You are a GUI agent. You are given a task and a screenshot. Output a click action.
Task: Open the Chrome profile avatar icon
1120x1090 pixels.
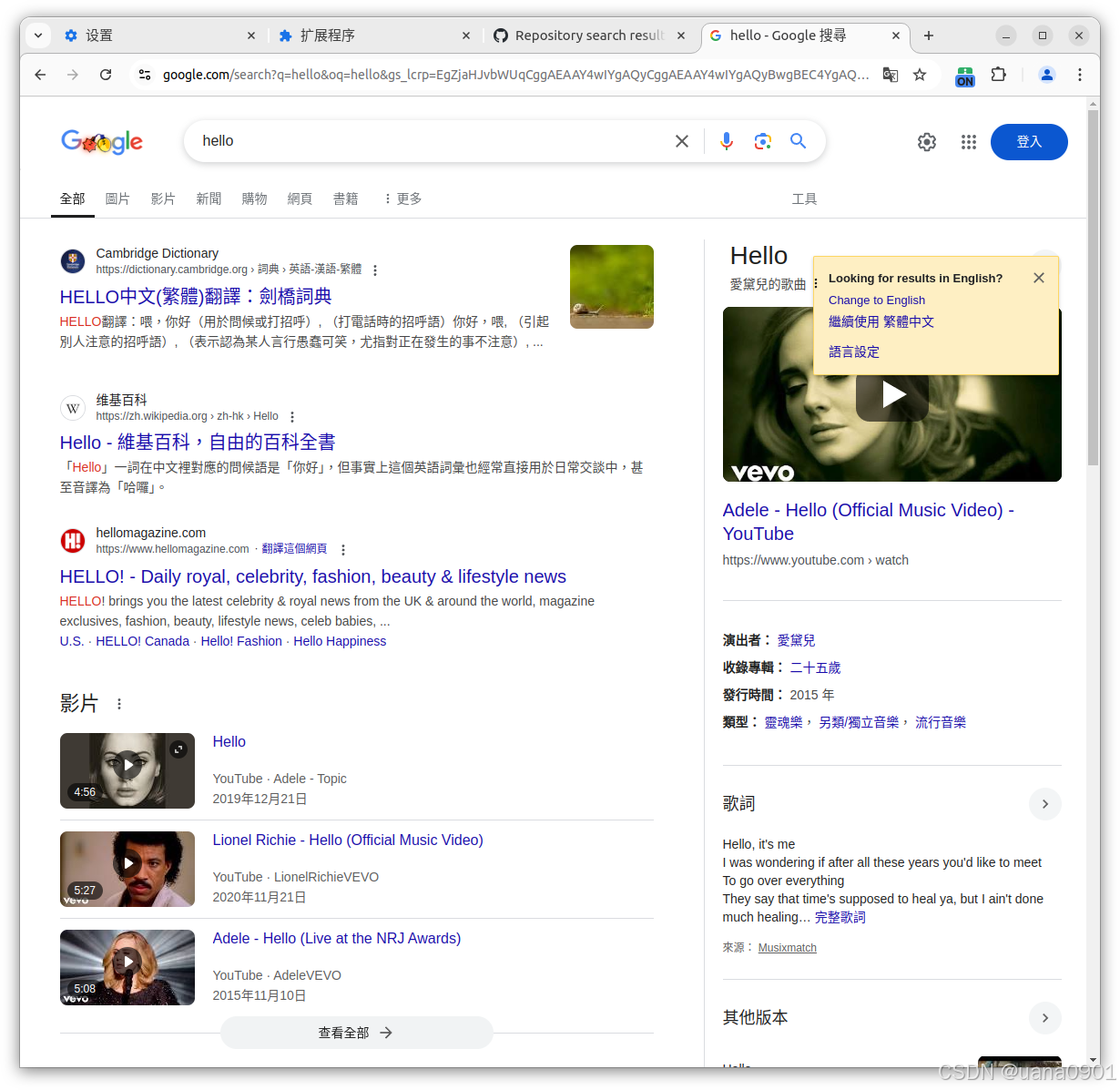[x=1047, y=75]
